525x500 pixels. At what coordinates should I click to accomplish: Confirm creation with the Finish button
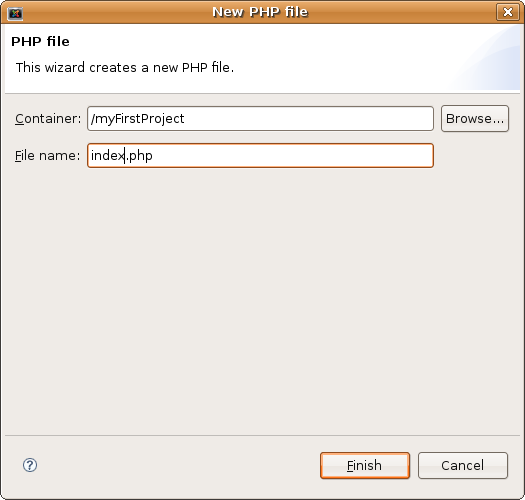click(x=365, y=466)
